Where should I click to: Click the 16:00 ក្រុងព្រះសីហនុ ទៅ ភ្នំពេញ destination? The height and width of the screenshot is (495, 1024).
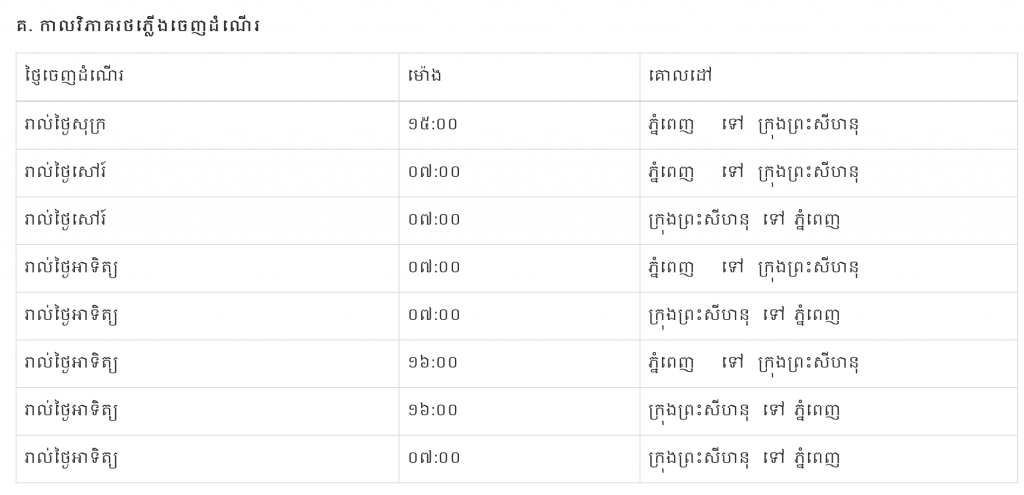click(x=743, y=410)
